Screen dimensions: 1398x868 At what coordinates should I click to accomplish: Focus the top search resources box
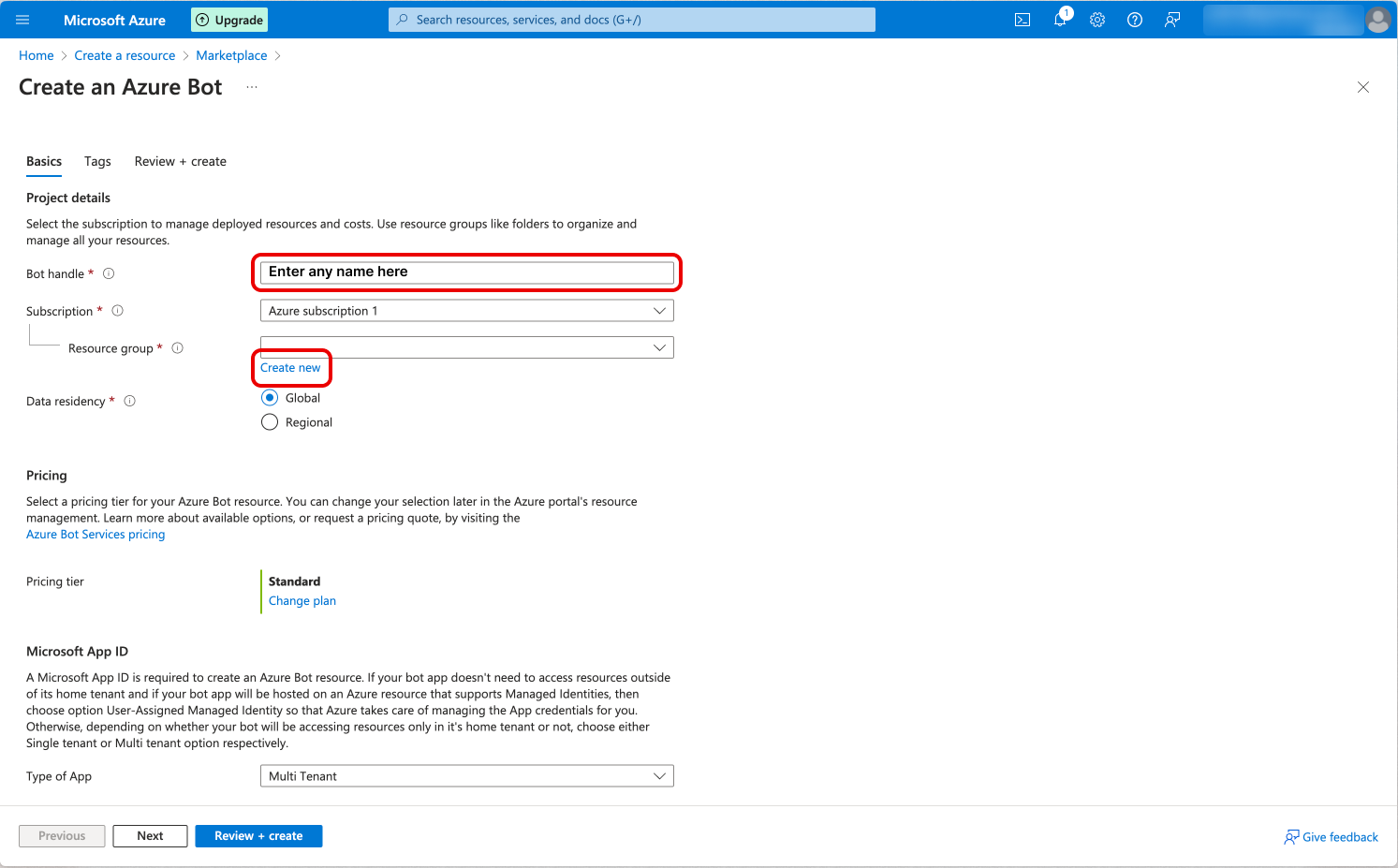click(x=632, y=20)
